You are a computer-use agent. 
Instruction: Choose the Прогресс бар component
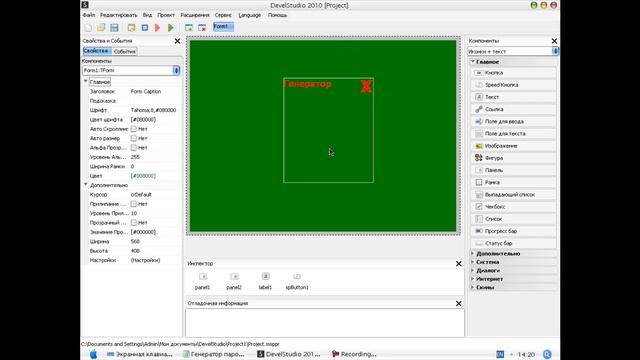coord(513,231)
